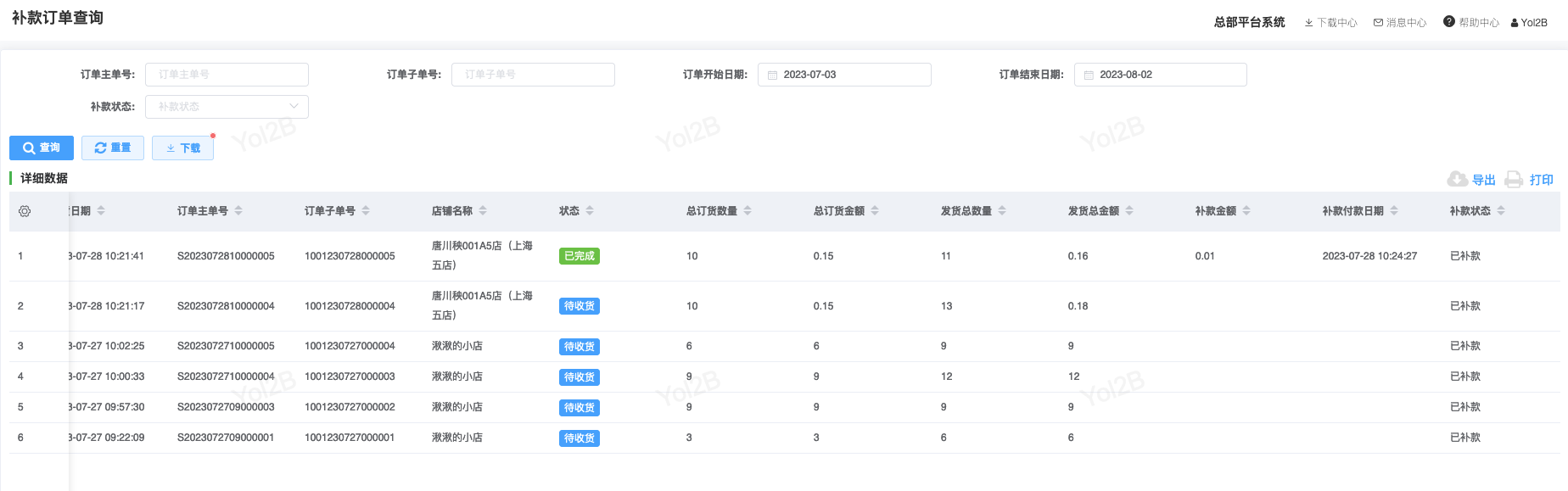Click the 订单主单号 input field
This screenshot has height=491, width=1568.
click(227, 75)
